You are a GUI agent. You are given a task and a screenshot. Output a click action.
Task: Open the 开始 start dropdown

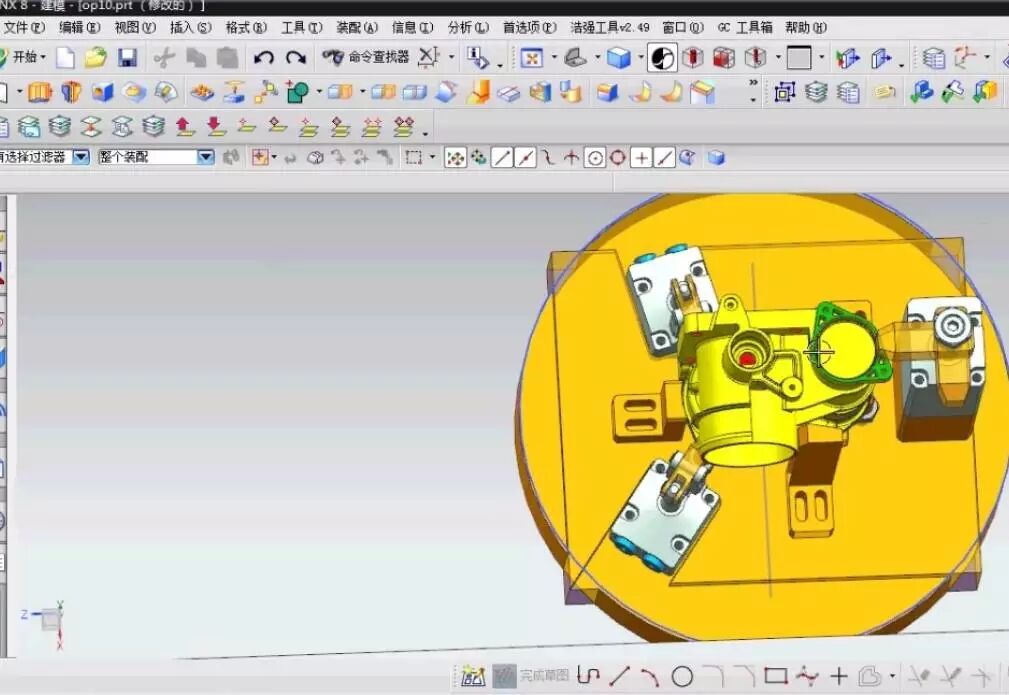[x=25, y=58]
